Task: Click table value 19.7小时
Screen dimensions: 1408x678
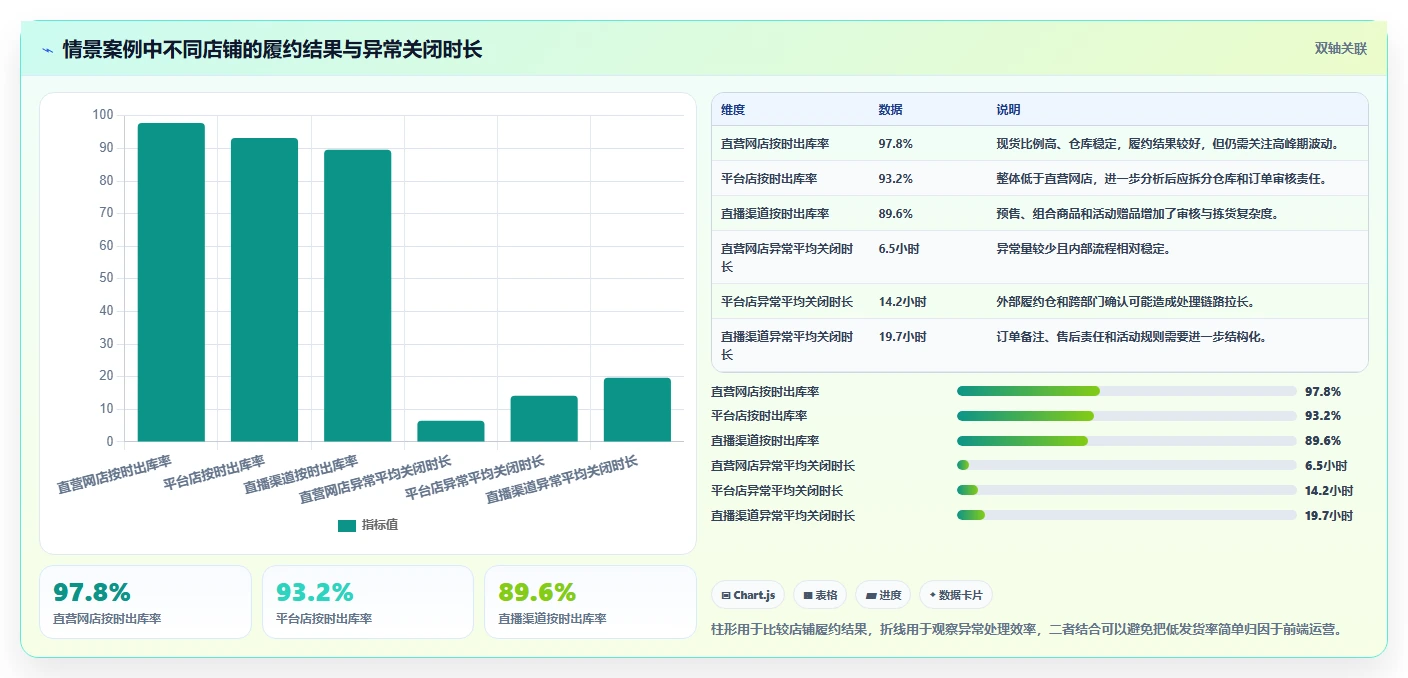Action: [903, 337]
